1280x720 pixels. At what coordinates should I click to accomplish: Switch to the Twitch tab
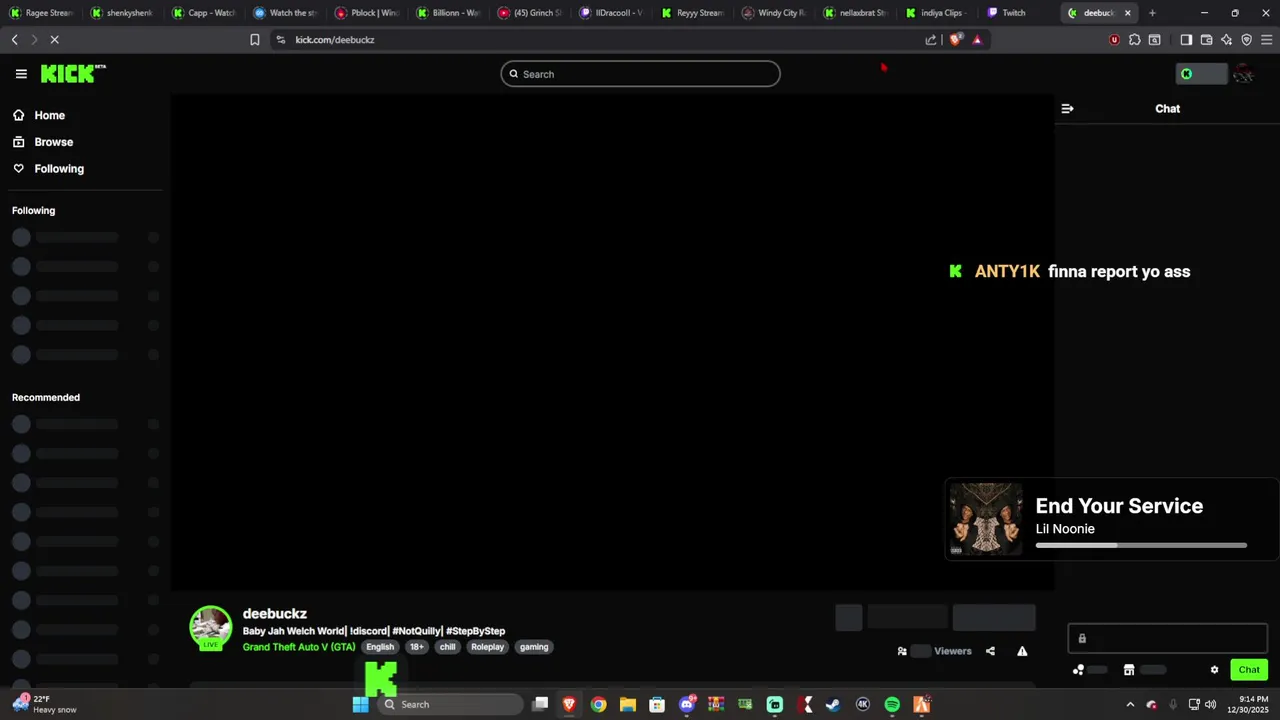[x=1017, y=13]
